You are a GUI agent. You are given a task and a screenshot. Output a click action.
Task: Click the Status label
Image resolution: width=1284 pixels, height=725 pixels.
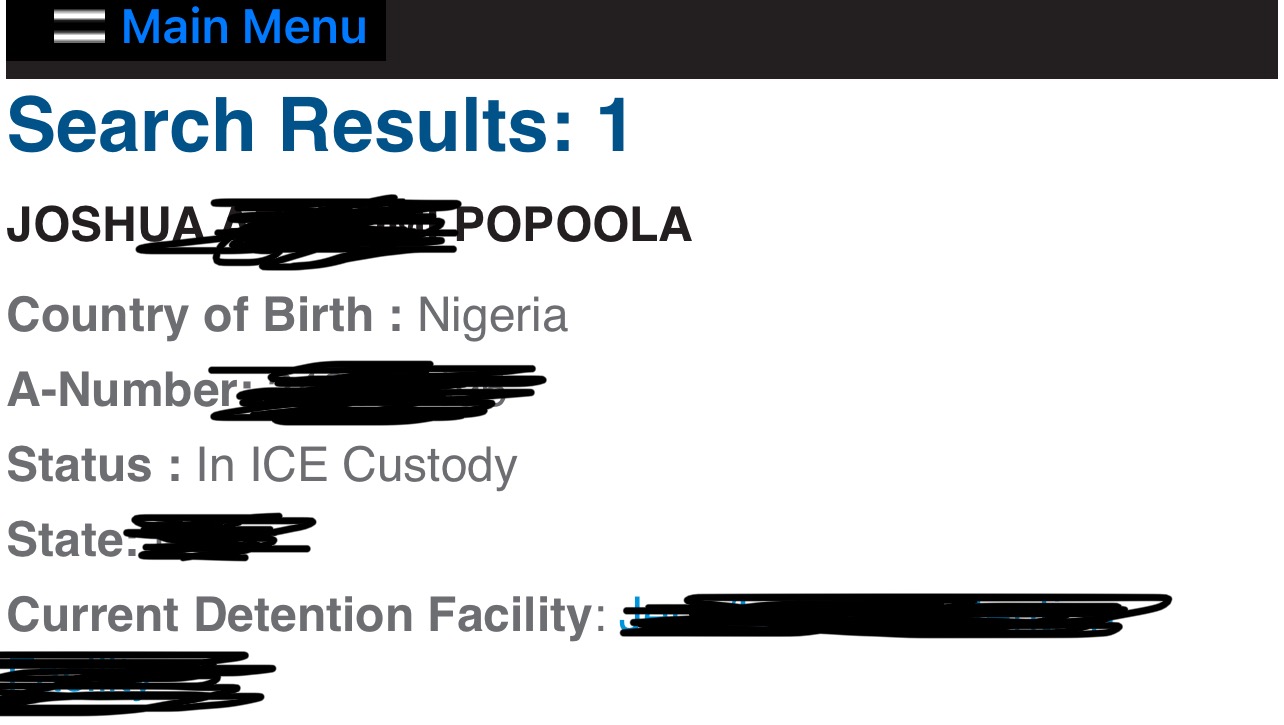(94, 465)
